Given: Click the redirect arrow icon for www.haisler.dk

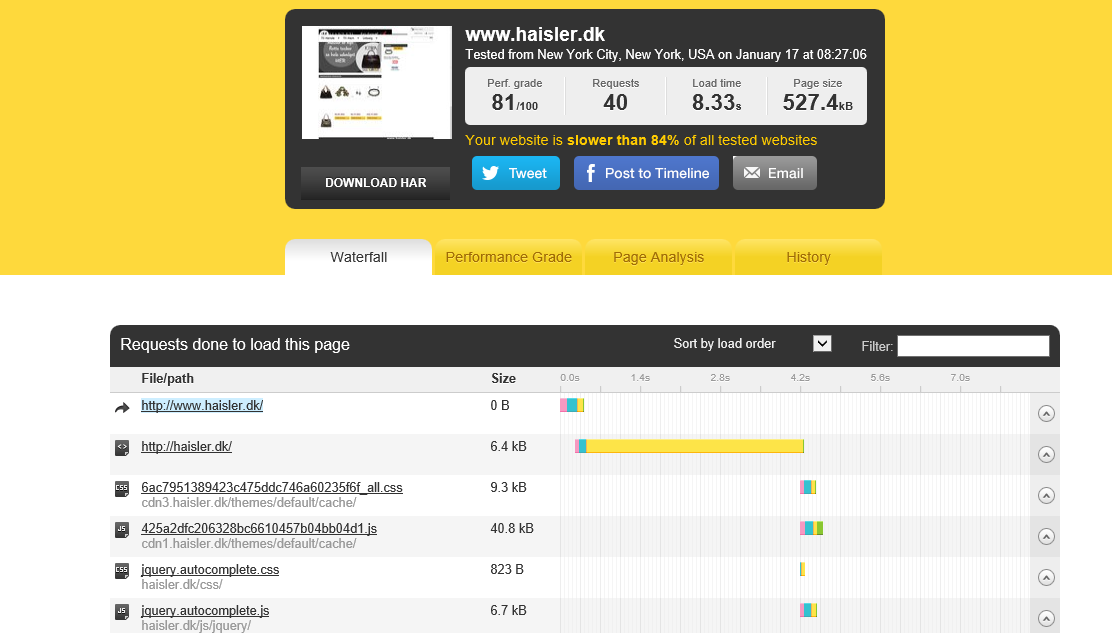Looking at the screenshot, I should coord(122,408).
